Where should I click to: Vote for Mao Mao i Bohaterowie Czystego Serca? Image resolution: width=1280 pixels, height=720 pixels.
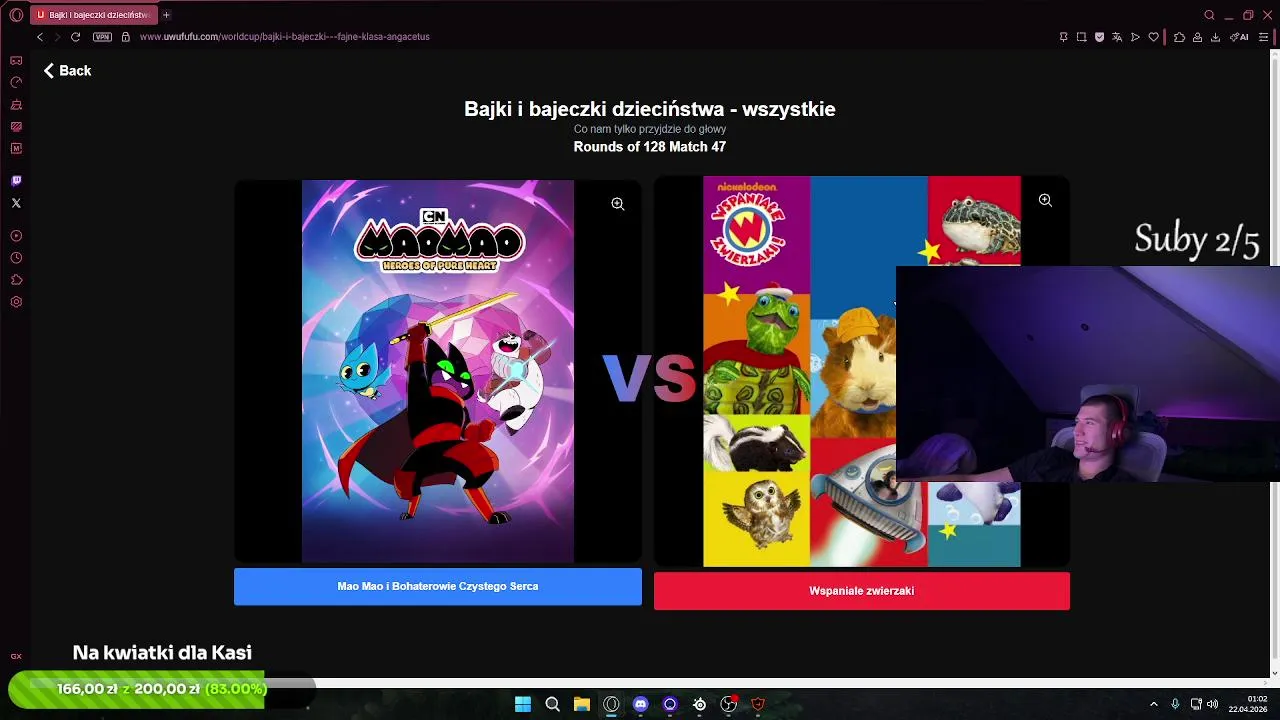click(438, 587)
